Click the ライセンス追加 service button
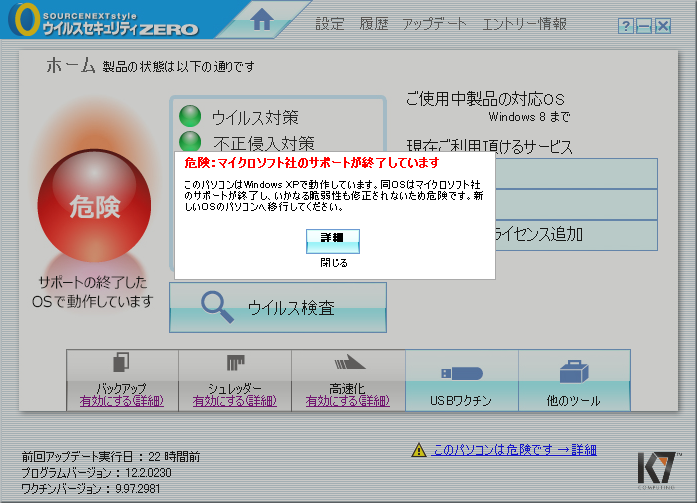 coord(576,235)
